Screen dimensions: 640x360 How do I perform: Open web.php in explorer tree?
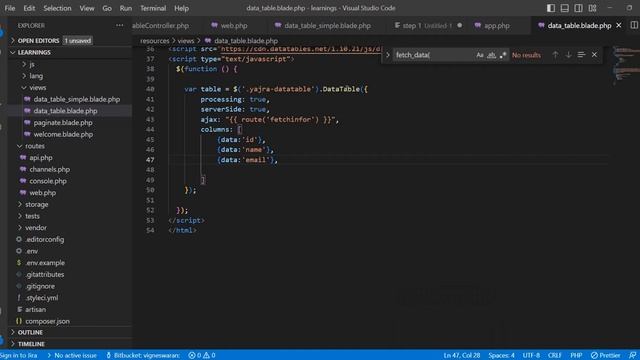pos(42,193)
